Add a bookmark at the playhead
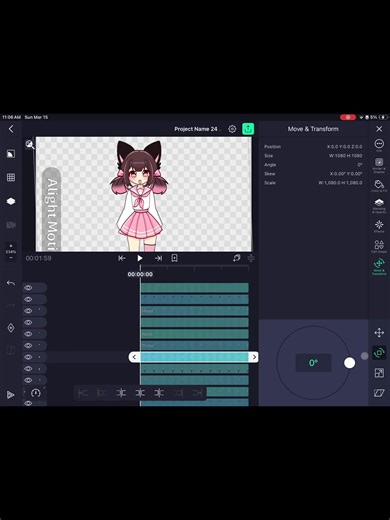This screenshot has width=390, height=520. click(174, 258)
